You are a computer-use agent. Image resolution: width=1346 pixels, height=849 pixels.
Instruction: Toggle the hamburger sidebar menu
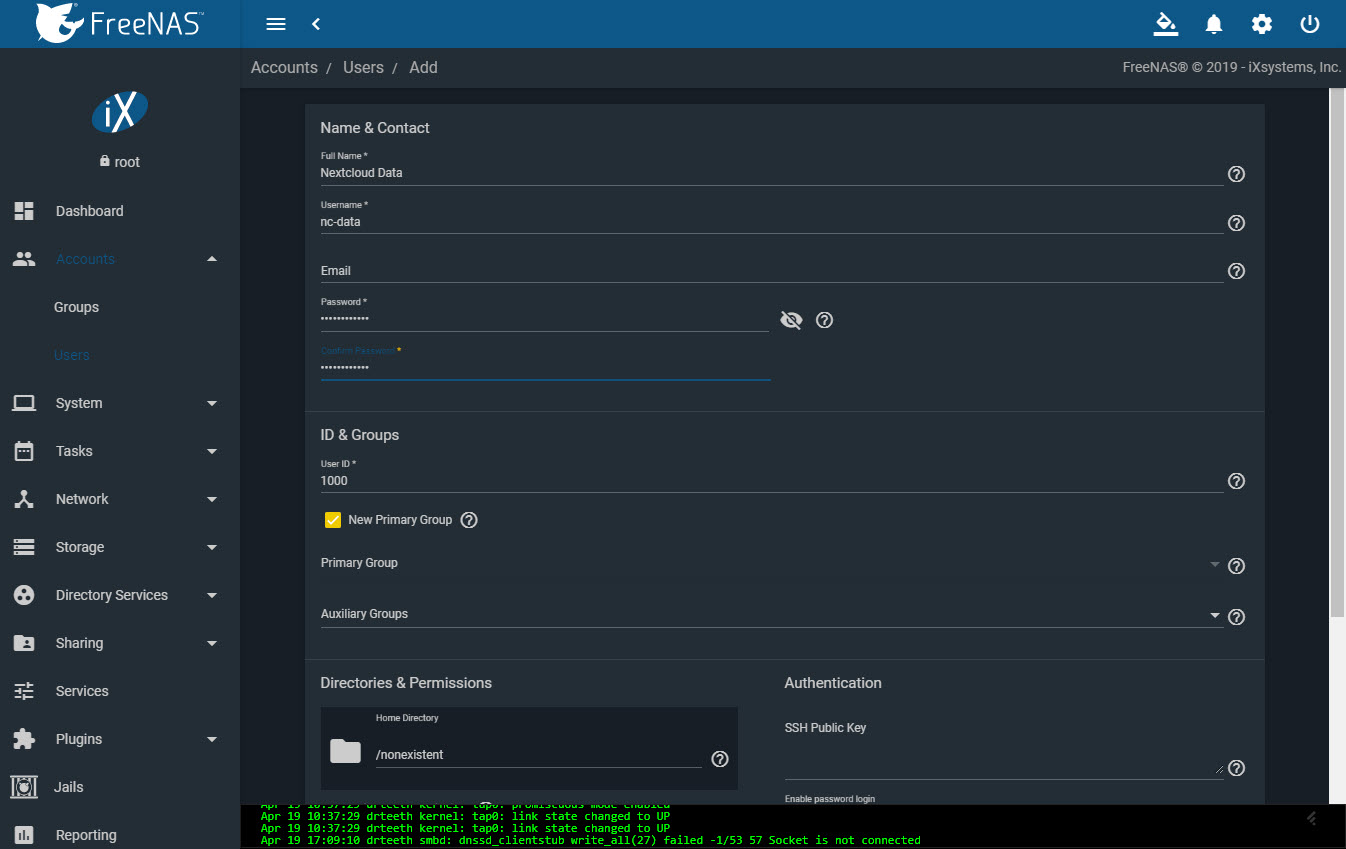[277, 24]
